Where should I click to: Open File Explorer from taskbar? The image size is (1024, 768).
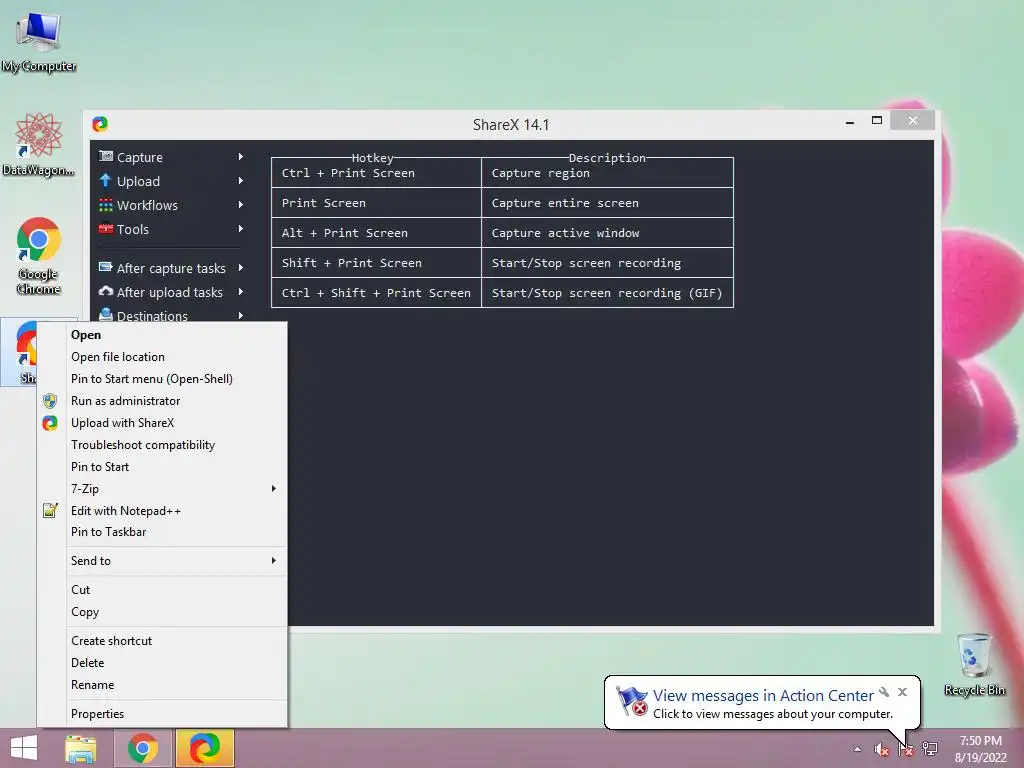(81, 748)
